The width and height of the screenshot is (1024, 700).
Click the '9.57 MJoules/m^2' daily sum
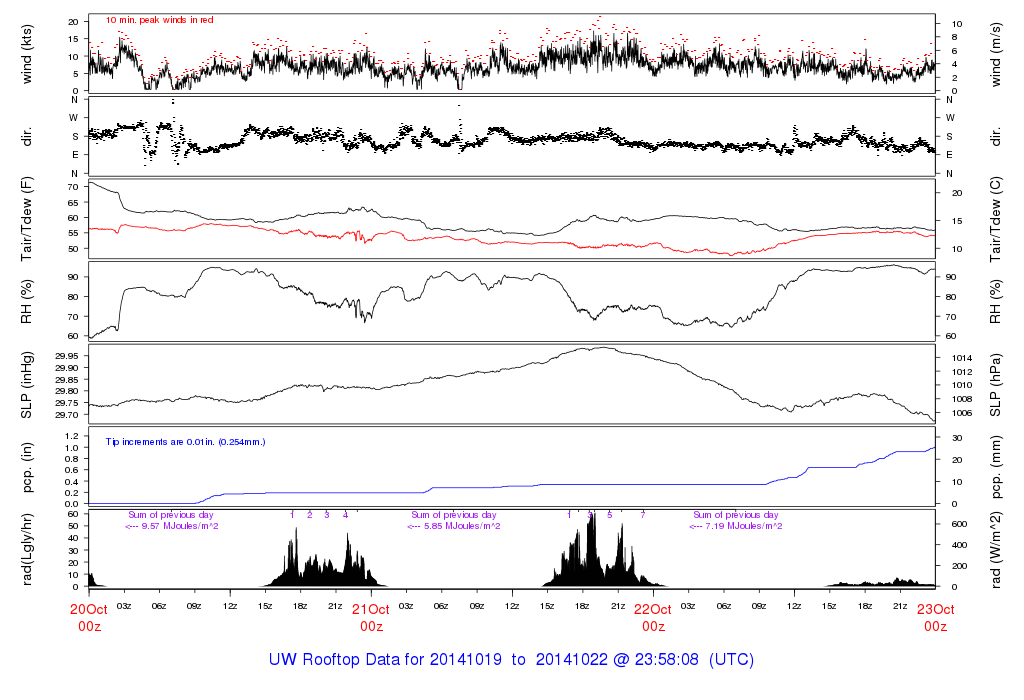coord(180,526)
